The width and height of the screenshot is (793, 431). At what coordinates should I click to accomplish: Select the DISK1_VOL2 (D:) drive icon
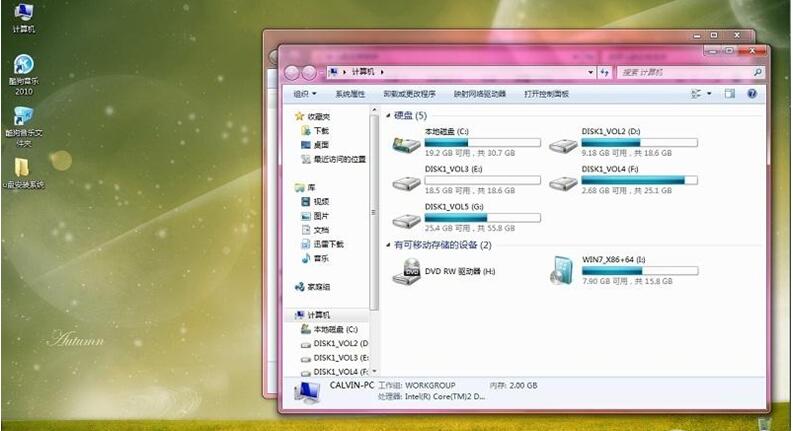point(563,146)
